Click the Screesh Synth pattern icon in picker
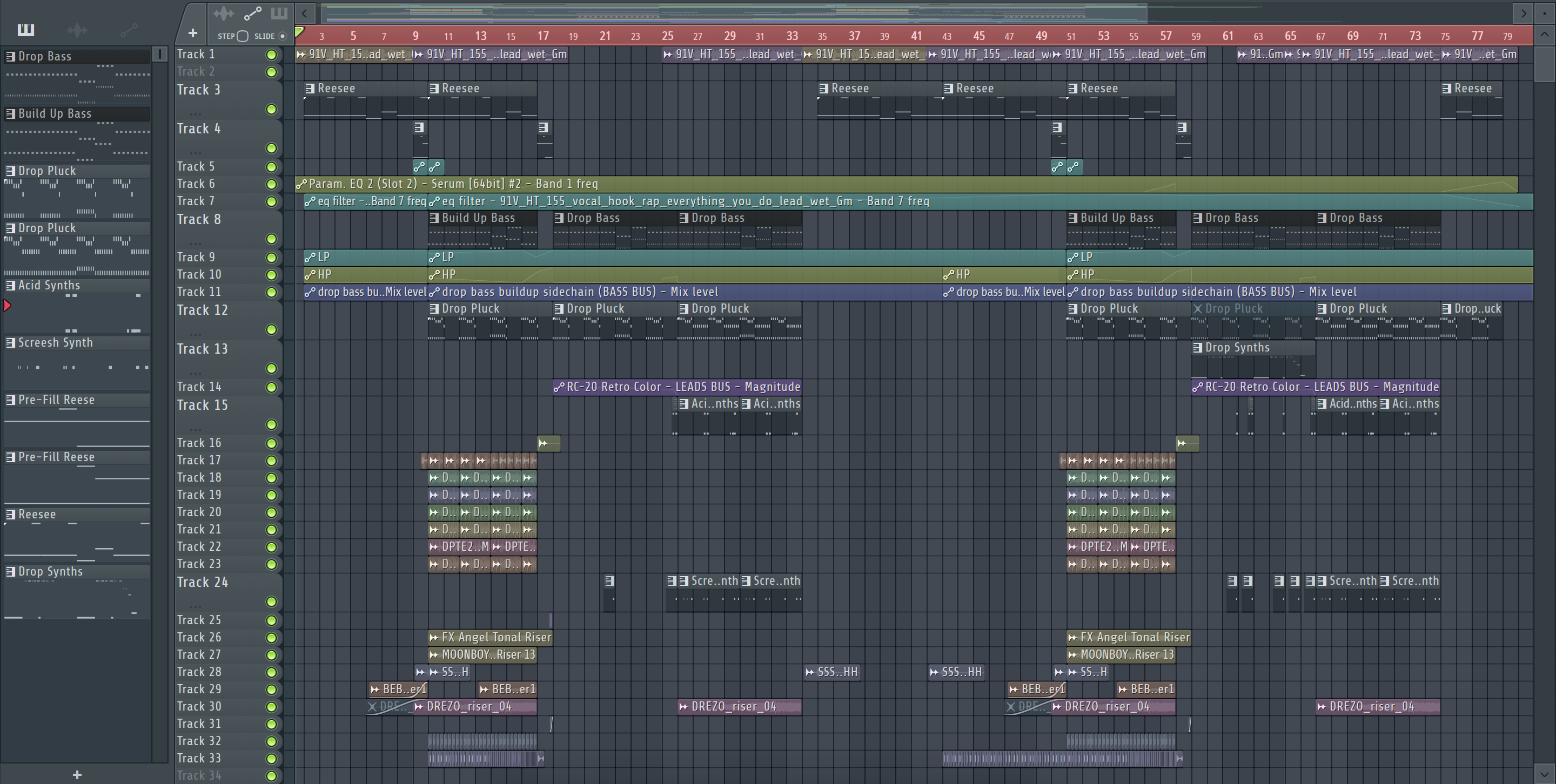The width and height of the screenshot is (1556, 784). click(10, 343)
